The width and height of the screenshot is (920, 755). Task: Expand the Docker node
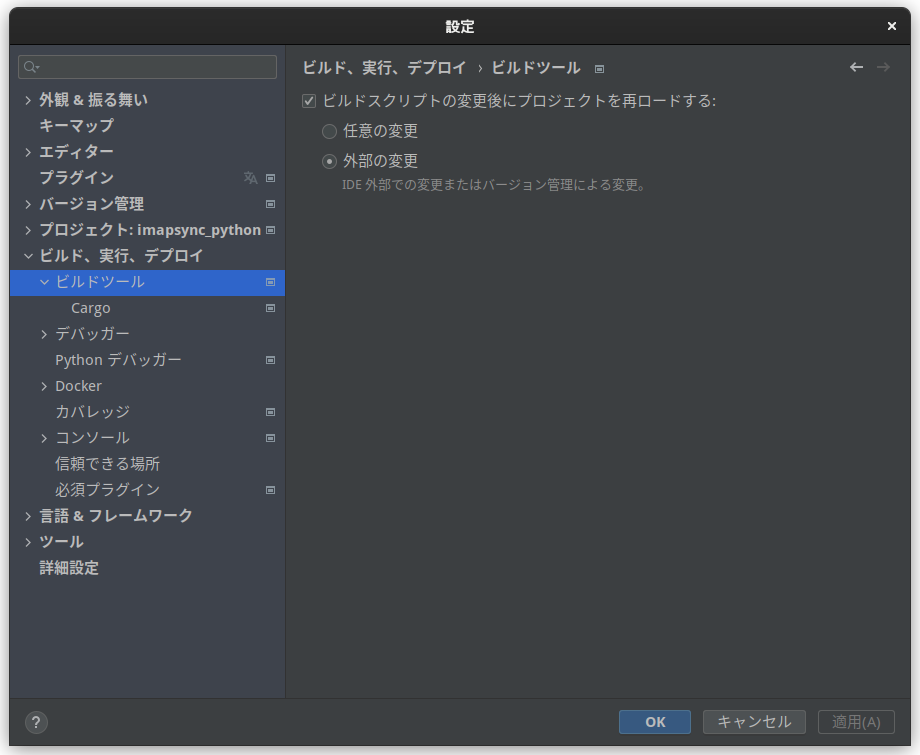44,386
